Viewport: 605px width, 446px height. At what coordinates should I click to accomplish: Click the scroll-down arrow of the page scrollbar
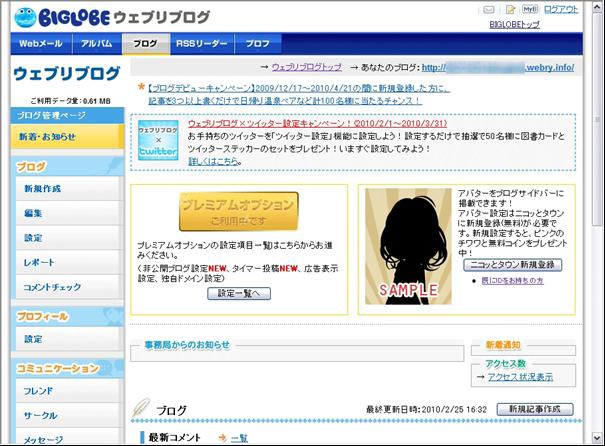[597, 438]
